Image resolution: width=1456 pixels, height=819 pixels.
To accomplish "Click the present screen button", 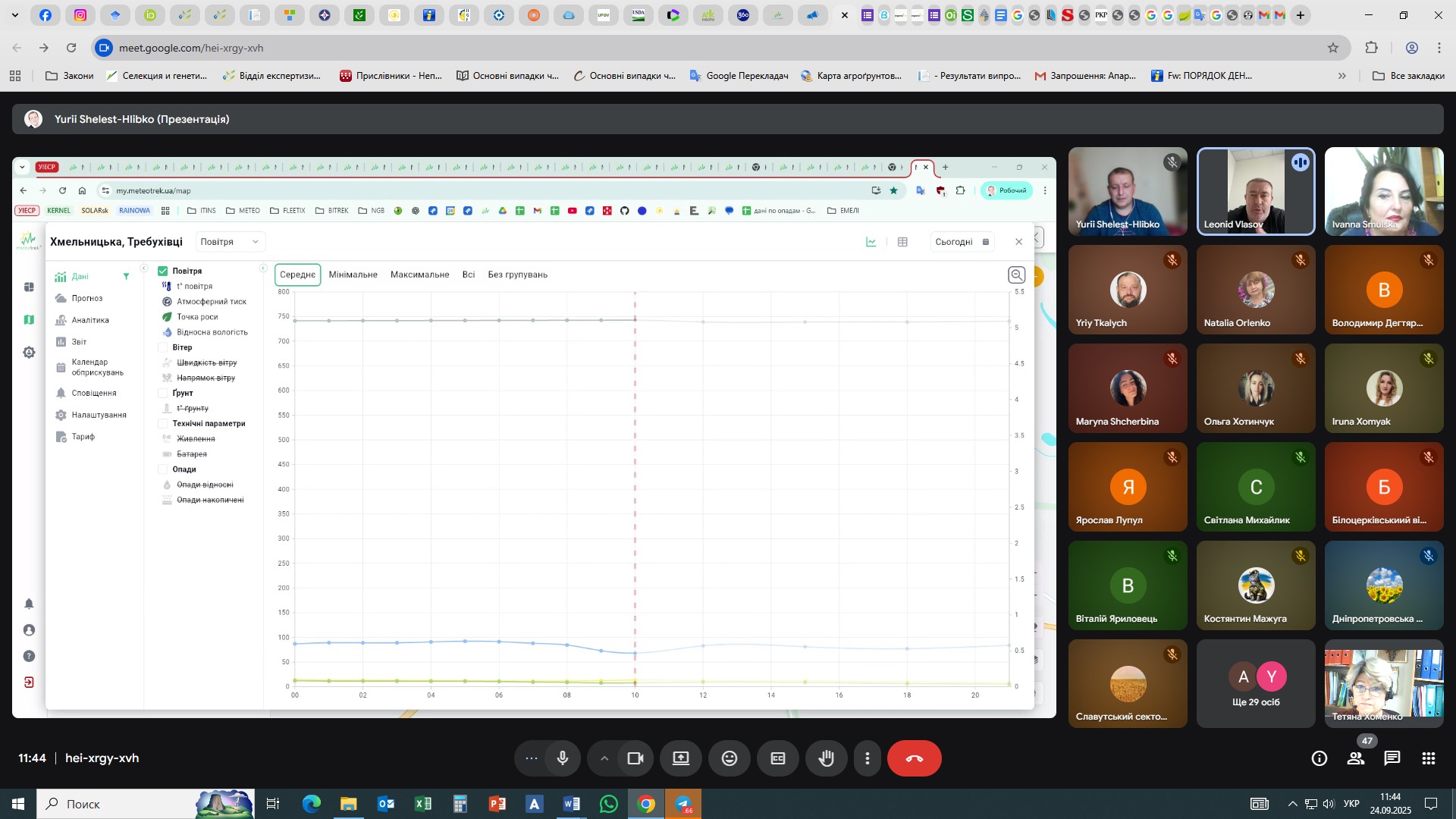I will [681, 758].
